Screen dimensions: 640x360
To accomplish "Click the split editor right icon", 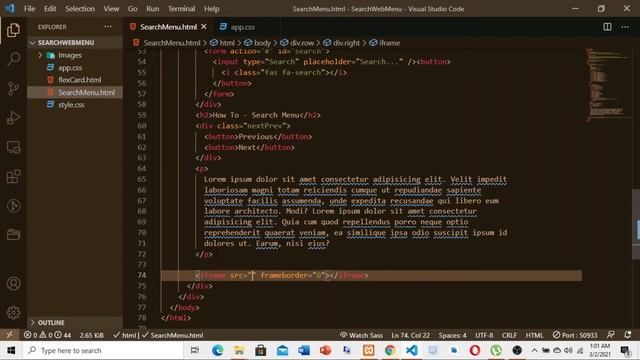I will [607, 27].
